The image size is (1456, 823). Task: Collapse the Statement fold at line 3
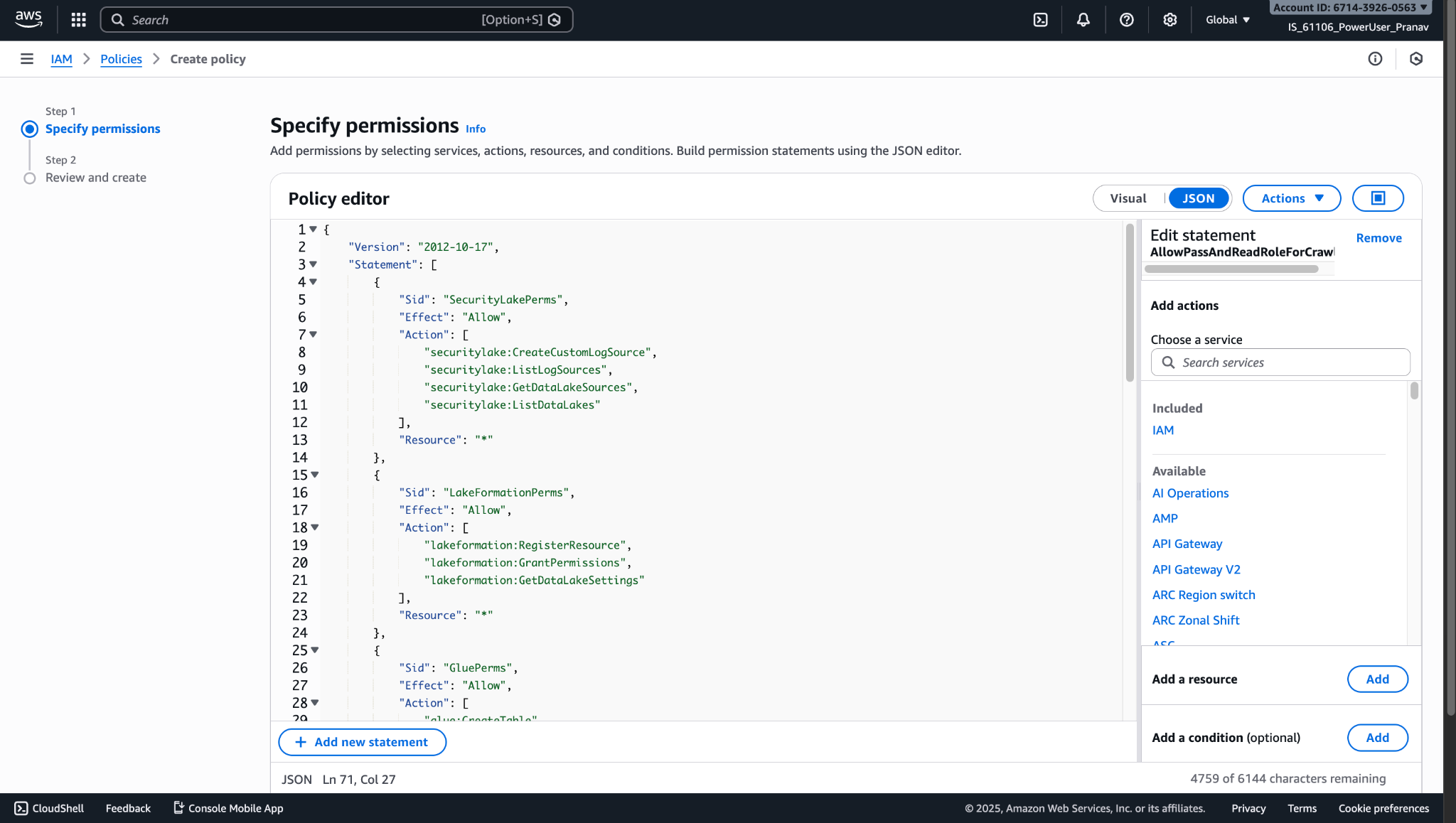[x=313, y=264]
